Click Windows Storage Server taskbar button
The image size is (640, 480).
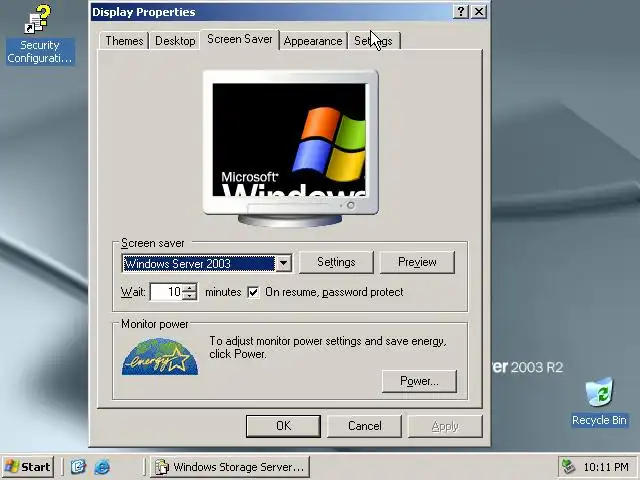tap(230, 467)
